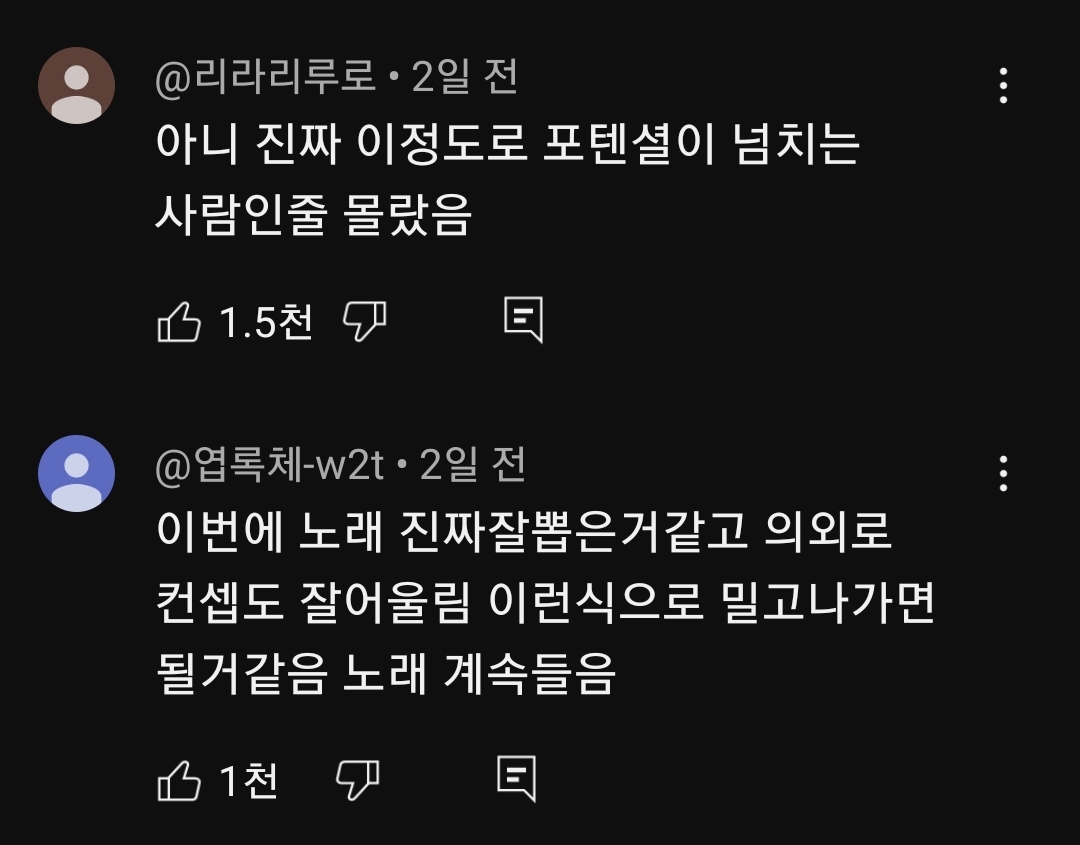Click the 1.5천 like count
The width and height of the screenshot is (1080, 845).
265,322
